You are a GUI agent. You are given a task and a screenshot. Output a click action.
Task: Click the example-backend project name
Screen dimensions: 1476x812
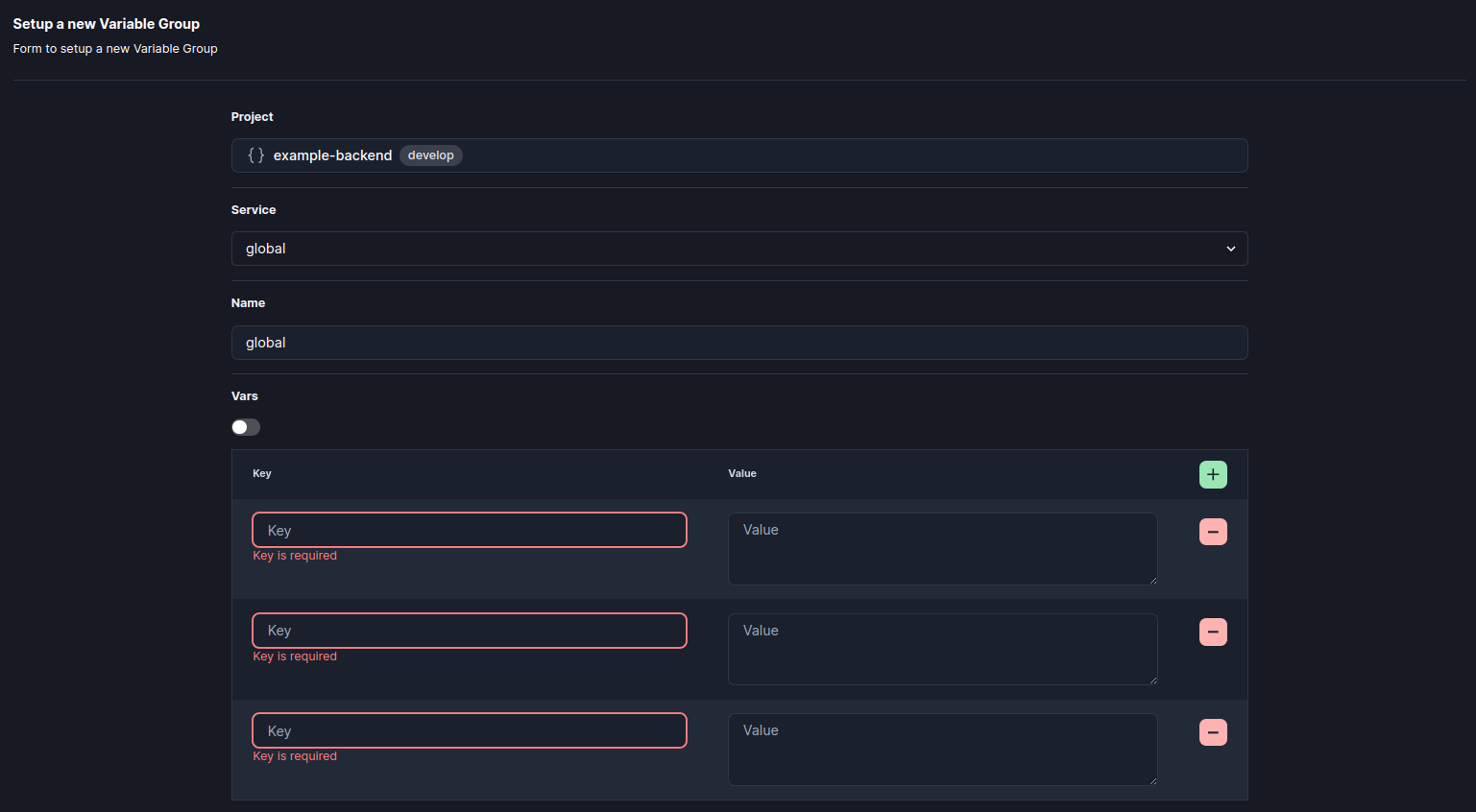332,155
